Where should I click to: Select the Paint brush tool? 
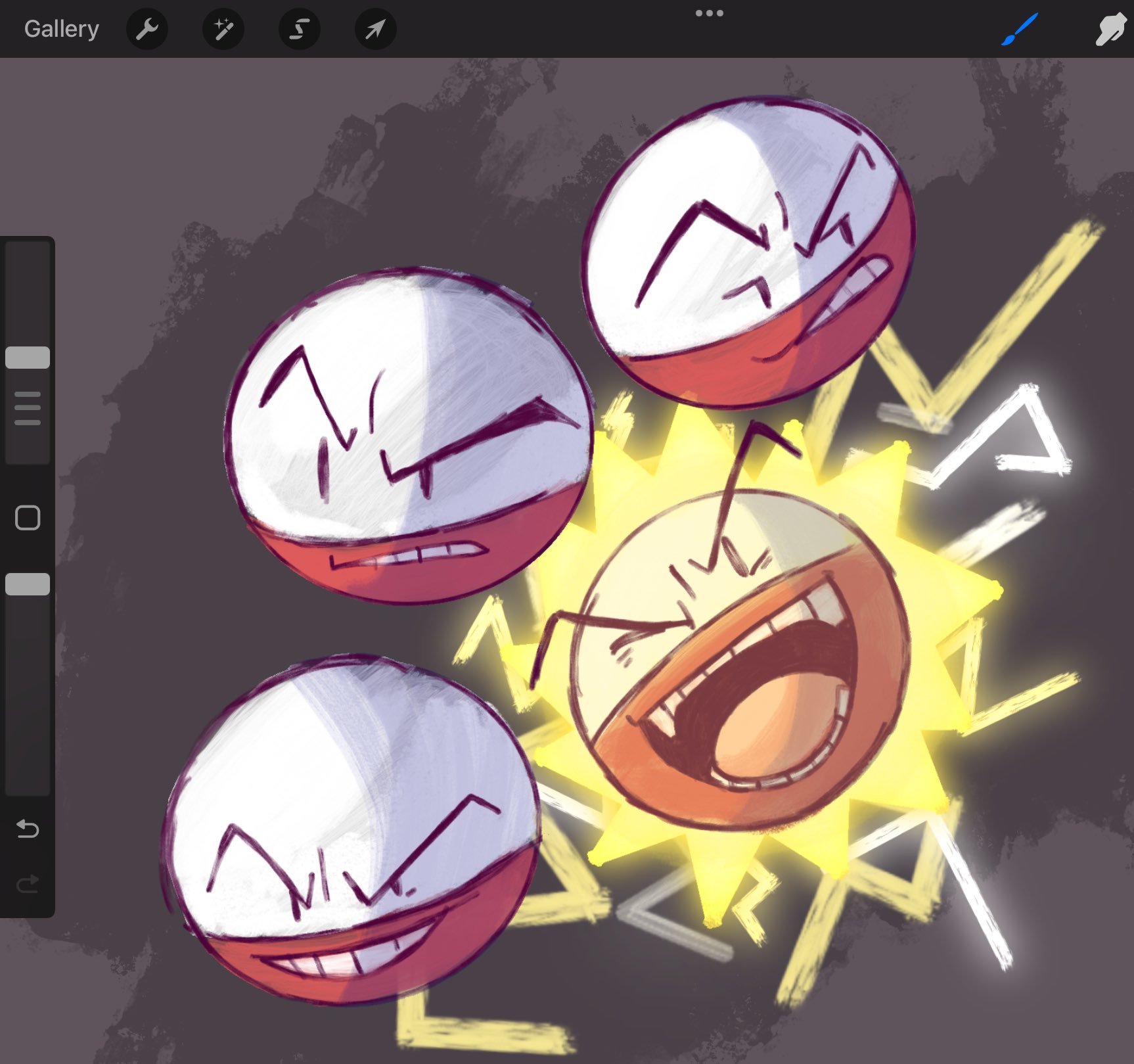[1020, 28]
